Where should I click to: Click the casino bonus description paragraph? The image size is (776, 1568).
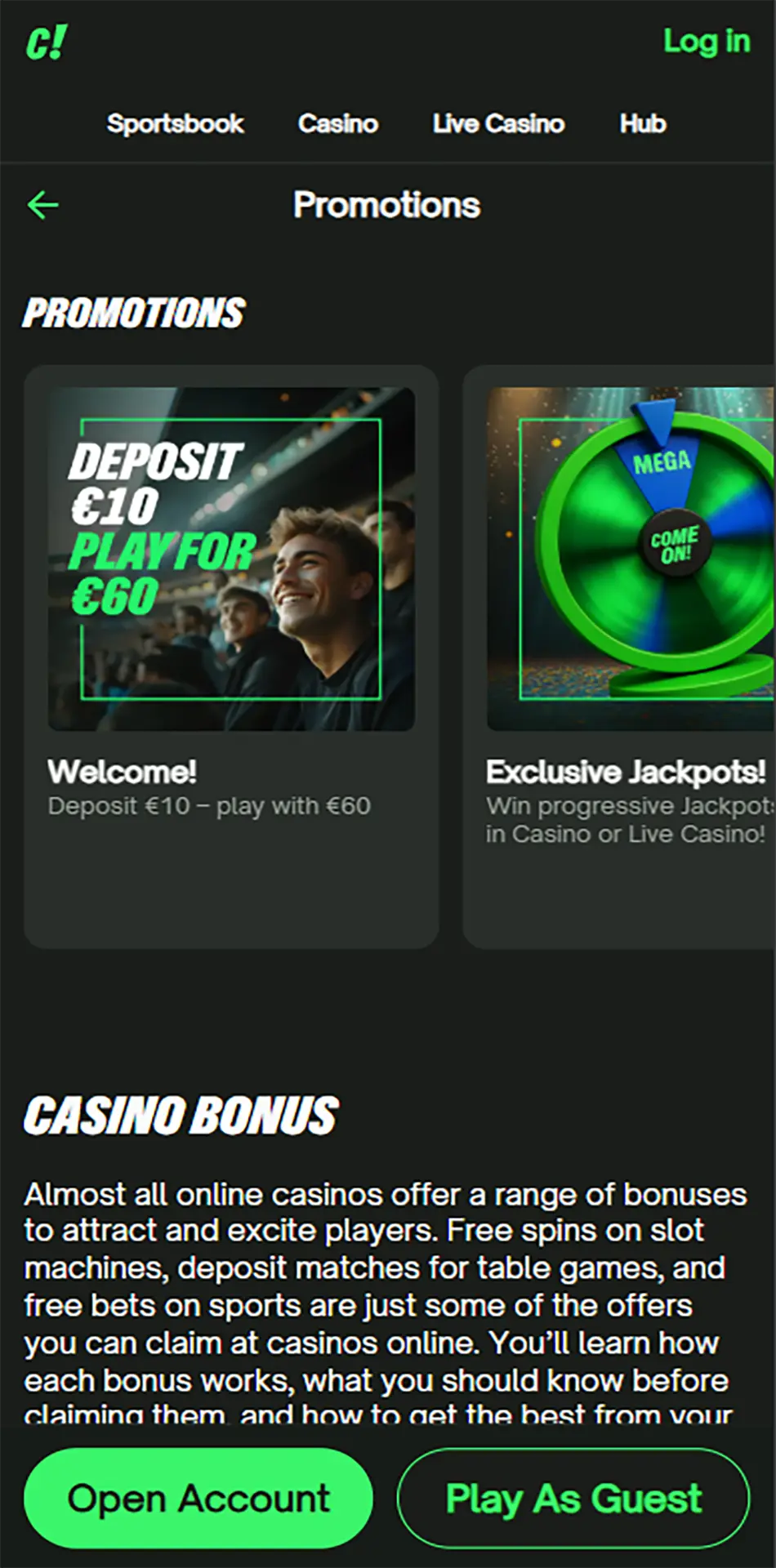386,1303
